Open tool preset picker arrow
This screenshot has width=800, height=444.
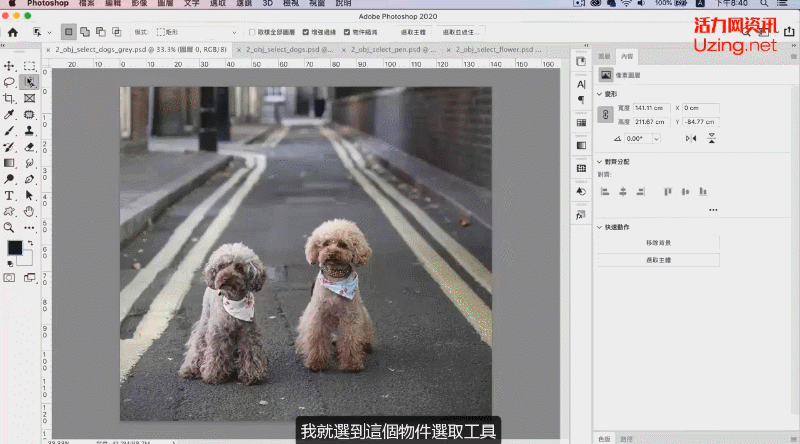point(49,33)
